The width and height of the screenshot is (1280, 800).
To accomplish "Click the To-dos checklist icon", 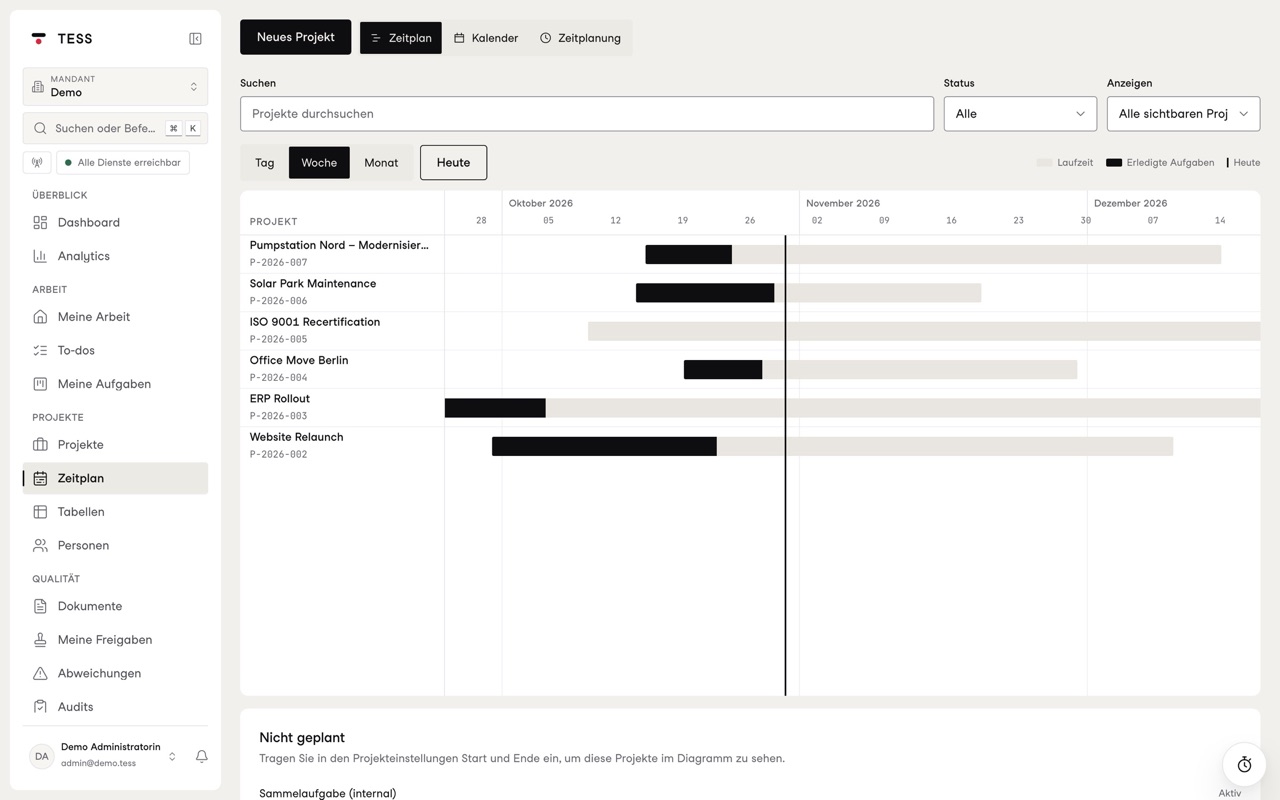I will pos(40,350).
